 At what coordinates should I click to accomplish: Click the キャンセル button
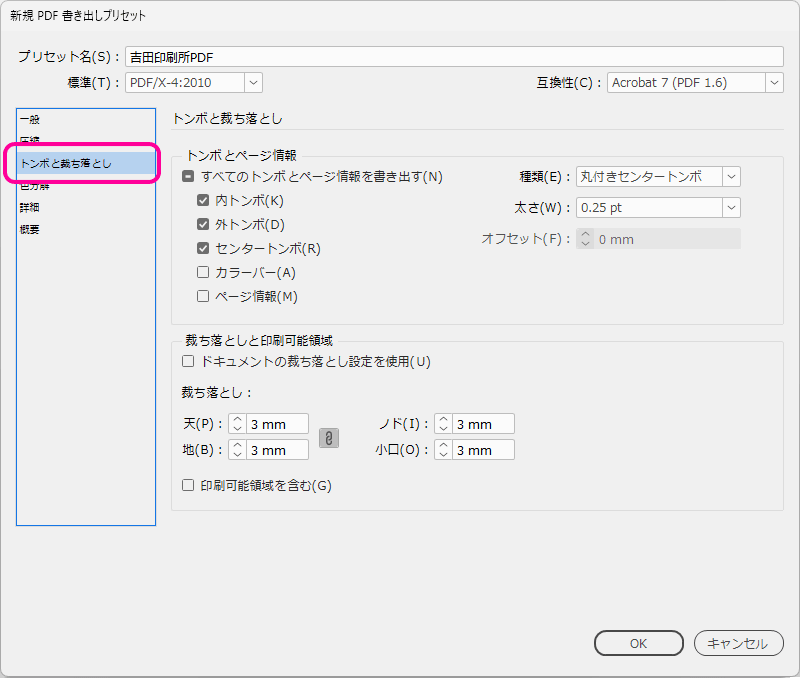pyautogui.click(x=738, y=643)
